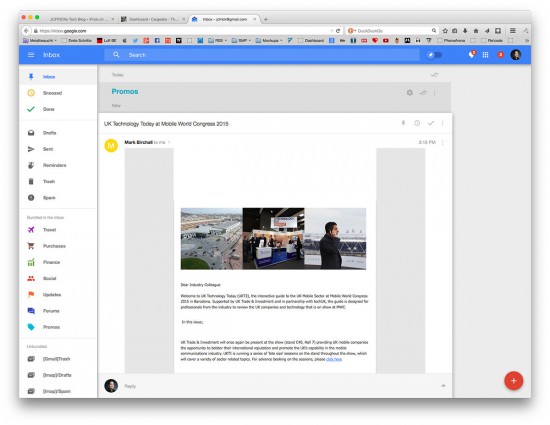Reload the page
The height and width of the screenshot is (425, 550).
coord(338,31)
